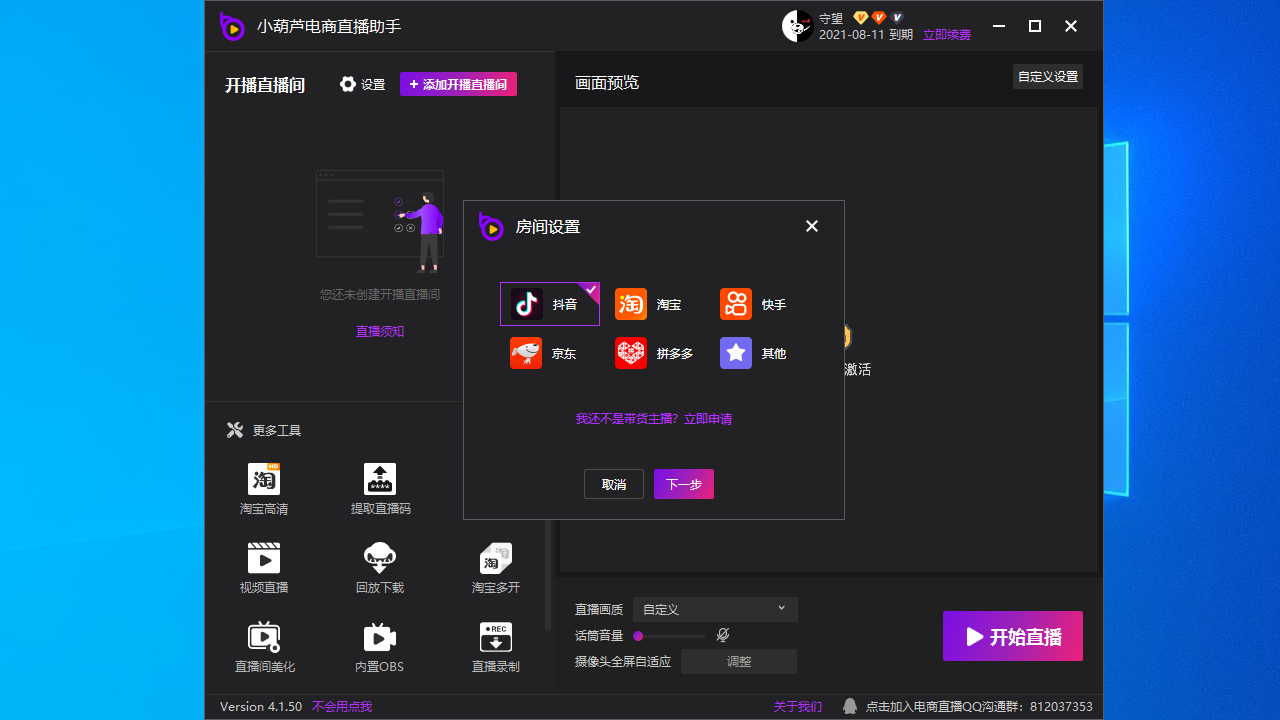Click 不会用点我 help text
This screenshot has width=1280, height=720.
[340, 706]
